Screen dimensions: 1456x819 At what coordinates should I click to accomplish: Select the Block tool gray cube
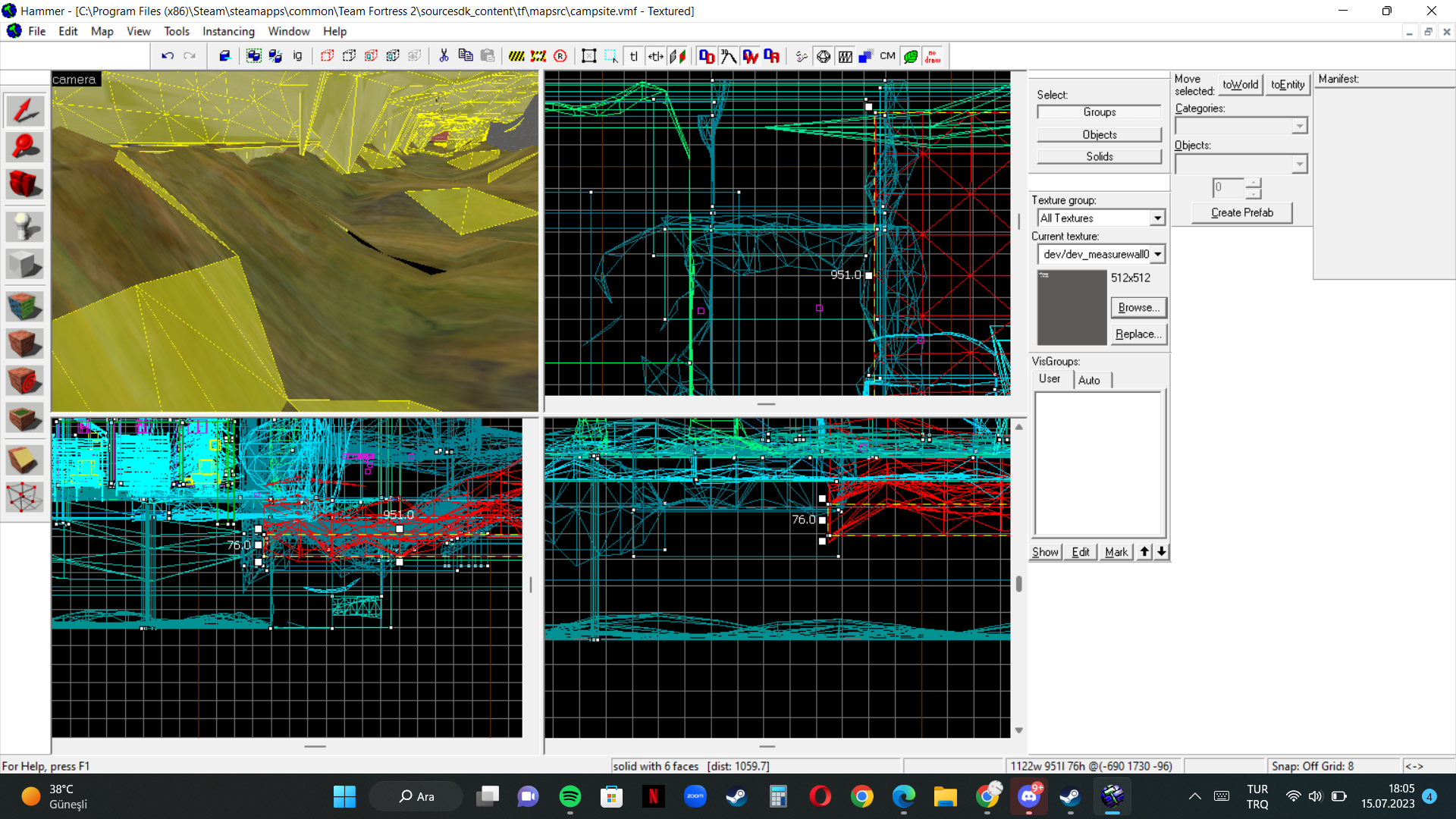[x=25, y=264]
